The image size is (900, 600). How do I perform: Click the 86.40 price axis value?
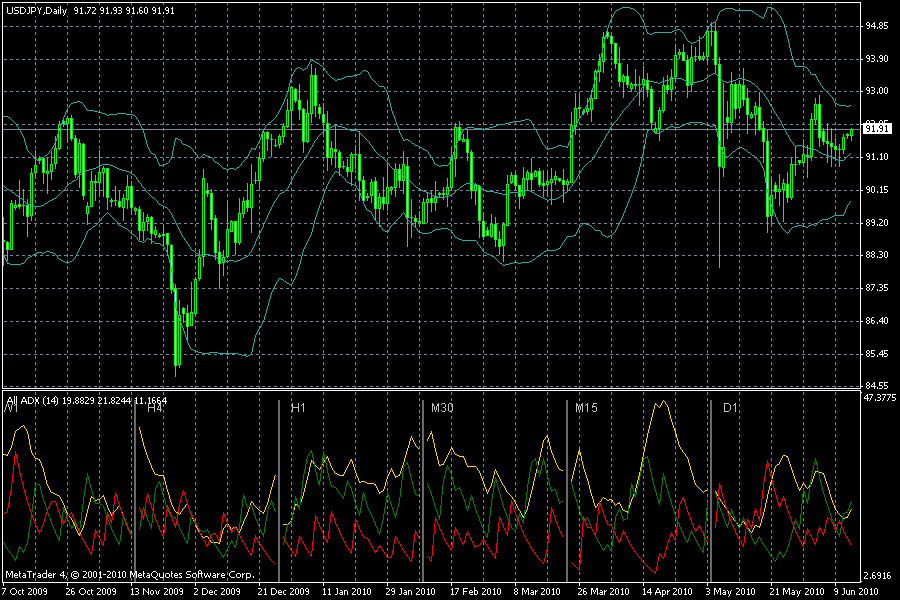pos(876,320)
